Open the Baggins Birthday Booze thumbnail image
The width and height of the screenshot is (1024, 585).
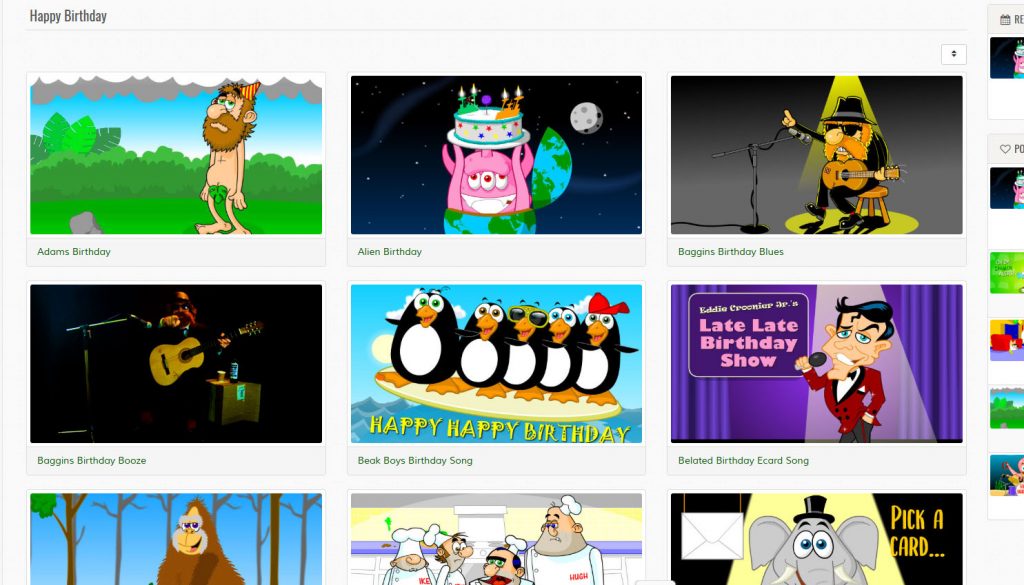[x=176, y=364]
